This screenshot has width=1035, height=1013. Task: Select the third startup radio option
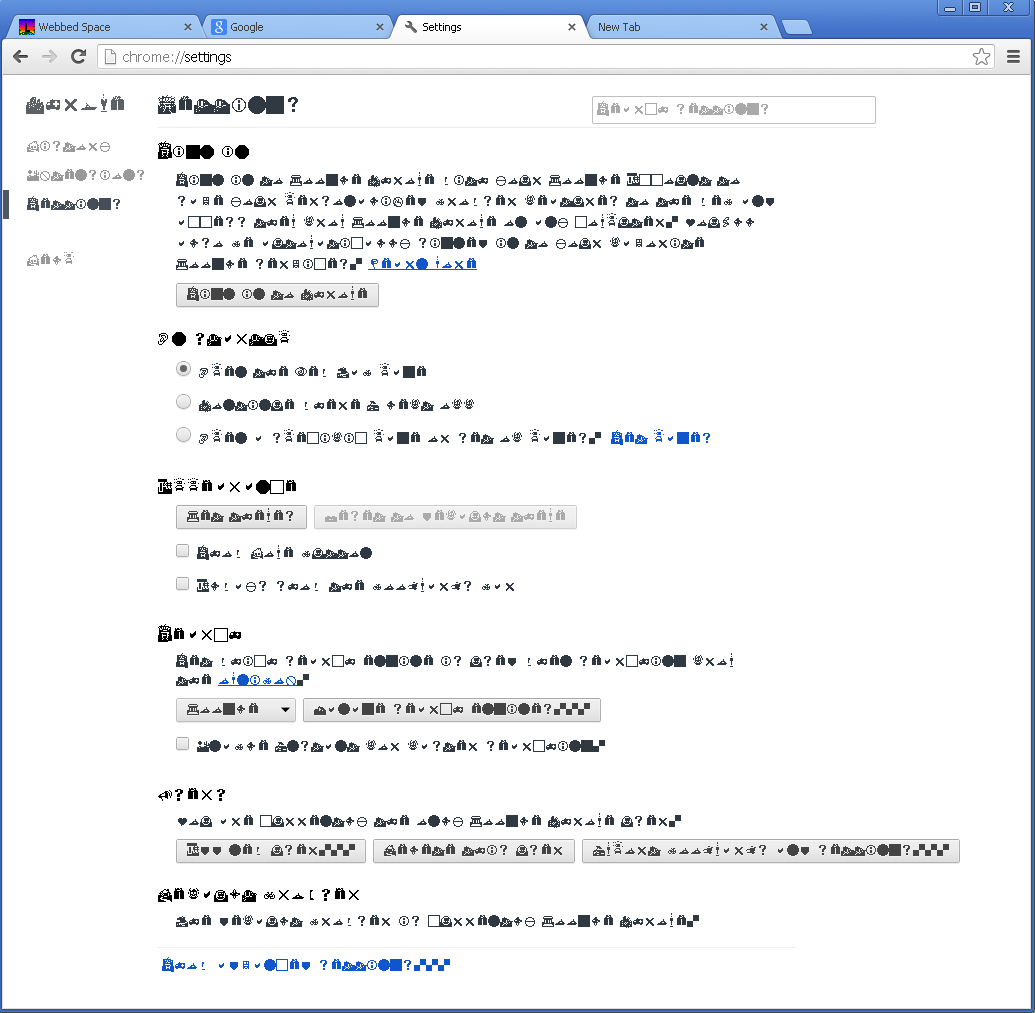[x=183, y=435]
